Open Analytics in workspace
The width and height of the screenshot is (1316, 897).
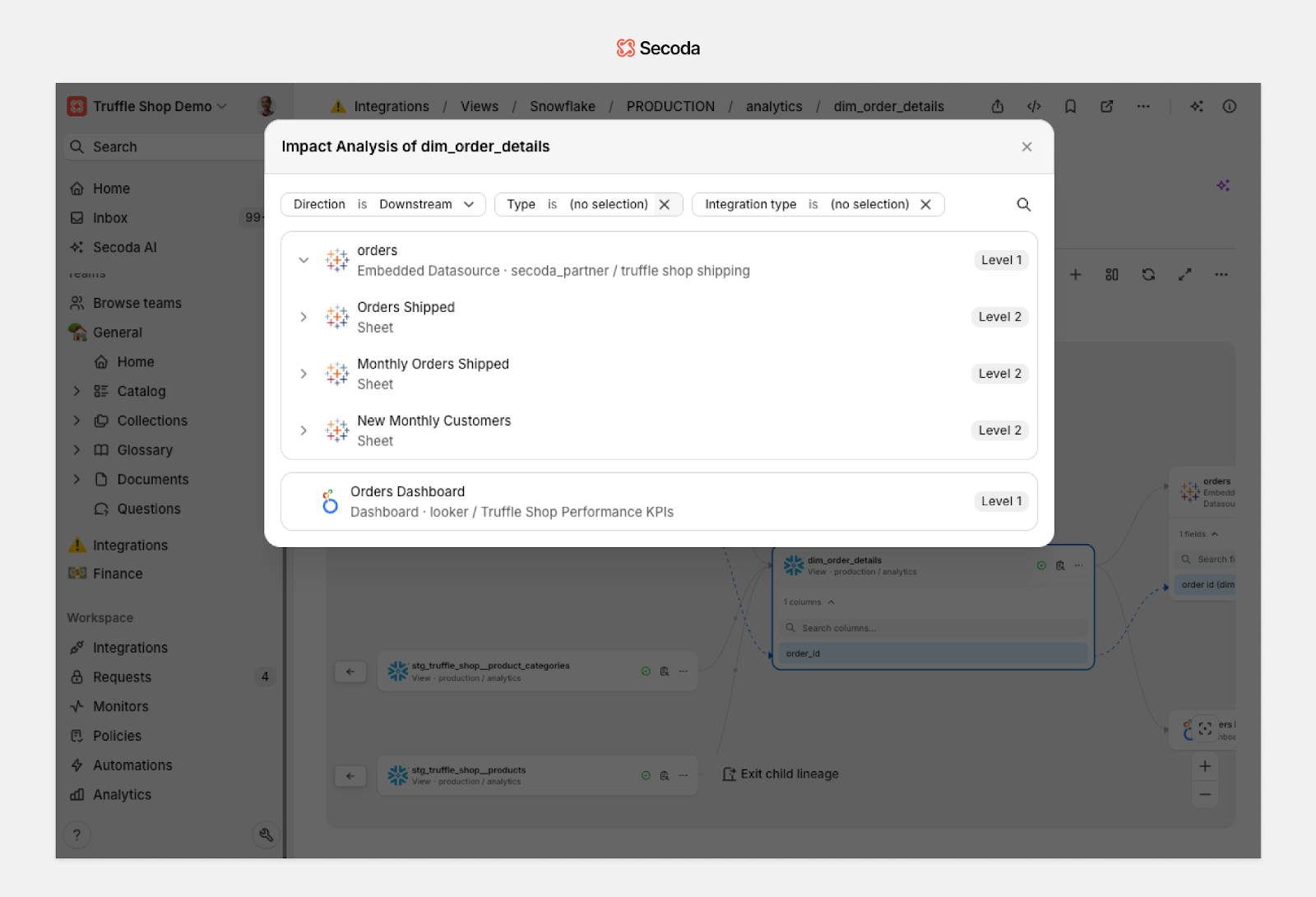pyautogui.click(x=122, y=794)
